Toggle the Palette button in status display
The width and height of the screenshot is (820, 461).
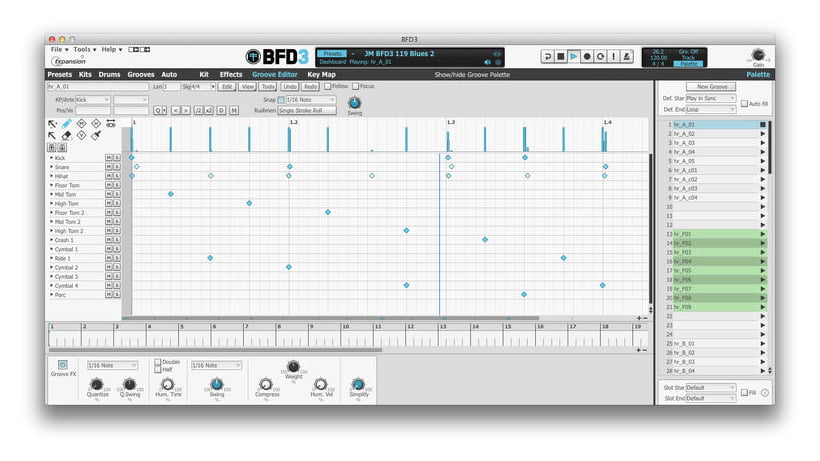pos(689,64)
